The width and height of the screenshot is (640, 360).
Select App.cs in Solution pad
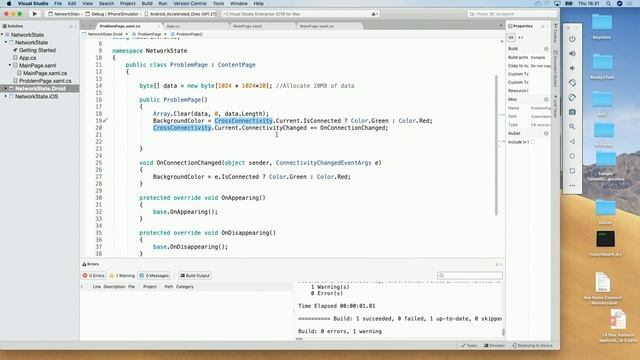[x=27, y=58]
